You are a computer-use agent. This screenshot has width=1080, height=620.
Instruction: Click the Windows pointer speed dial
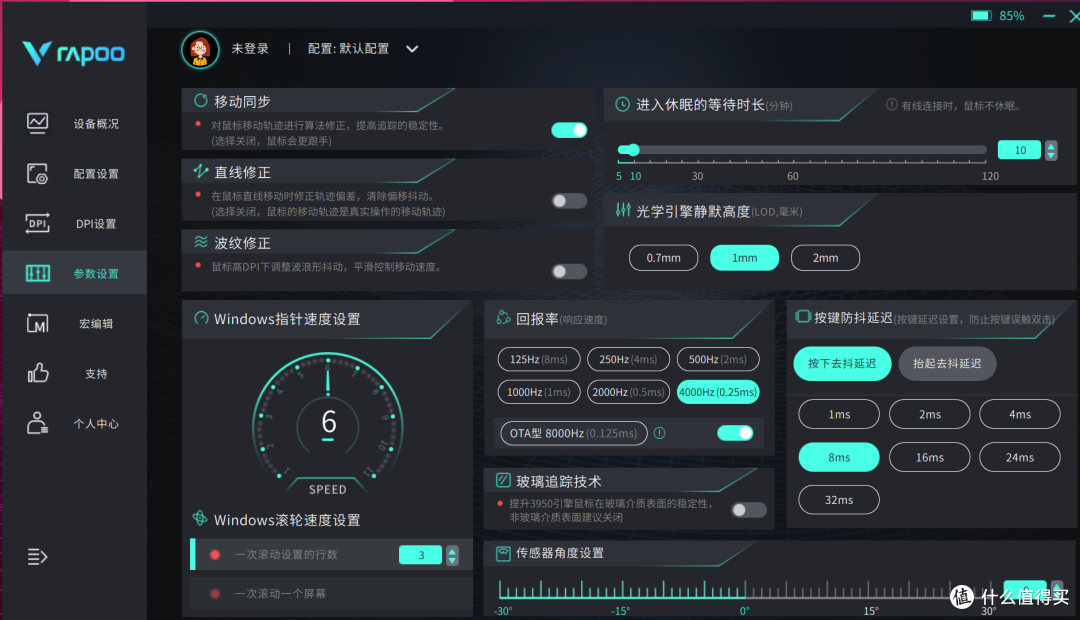tap(328, 423)
